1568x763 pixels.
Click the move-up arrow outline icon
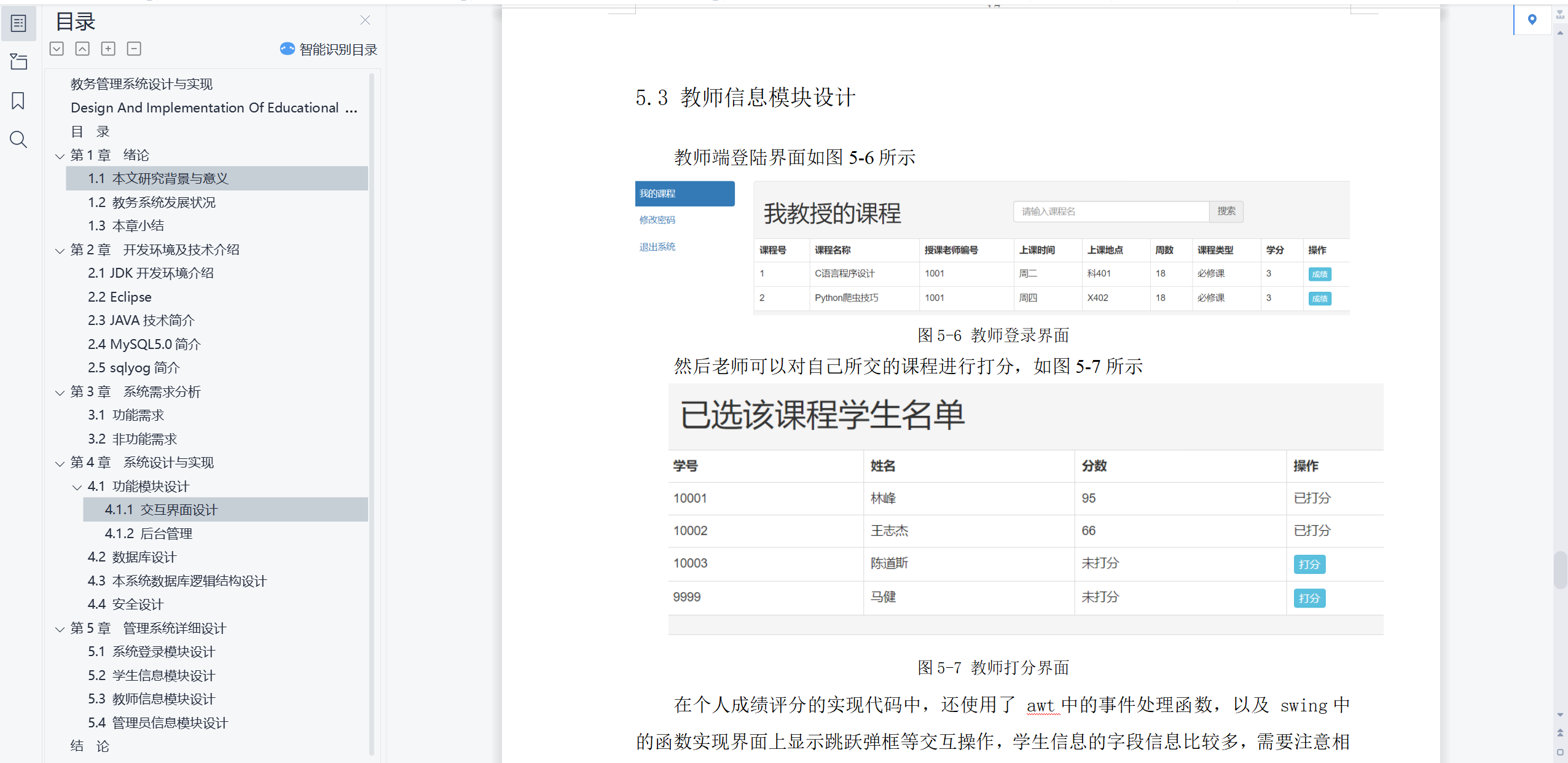pyautogui.click(x=82, y=49)
